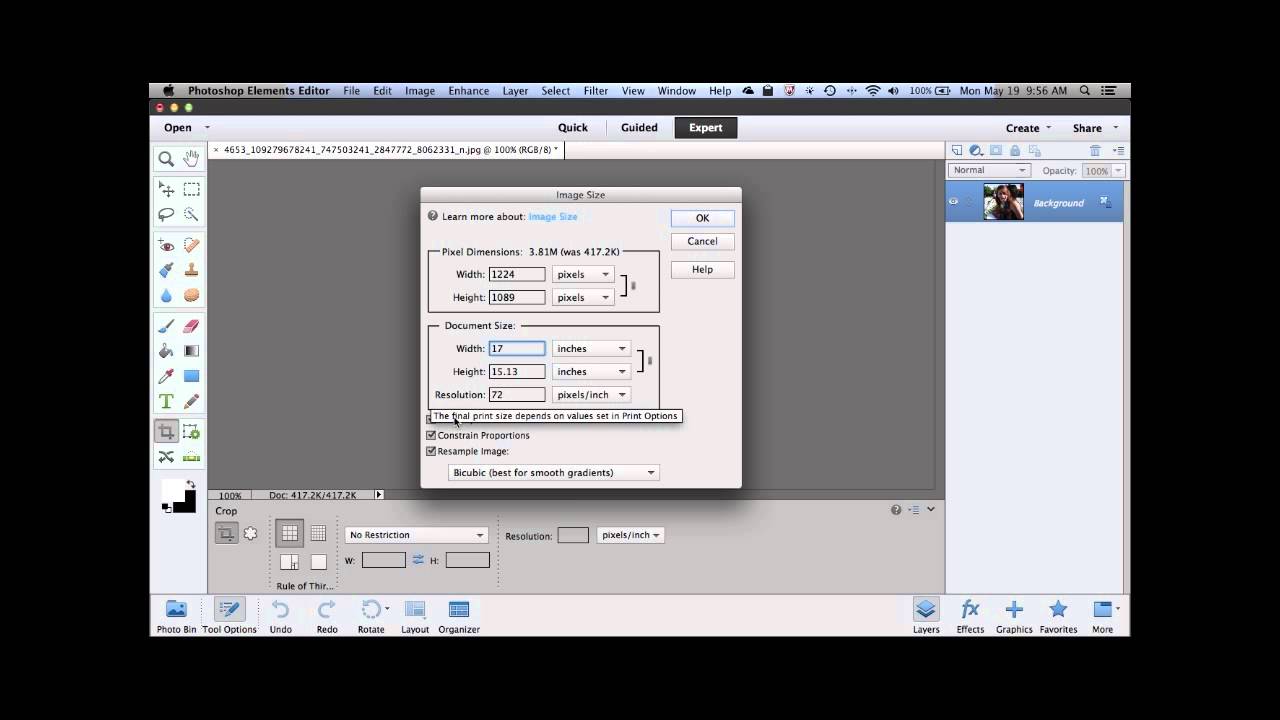1280x720 pixels.
Task: Click Create new layer icon in Layers panel
Action: pyautogui.click(x=957, y=150)
